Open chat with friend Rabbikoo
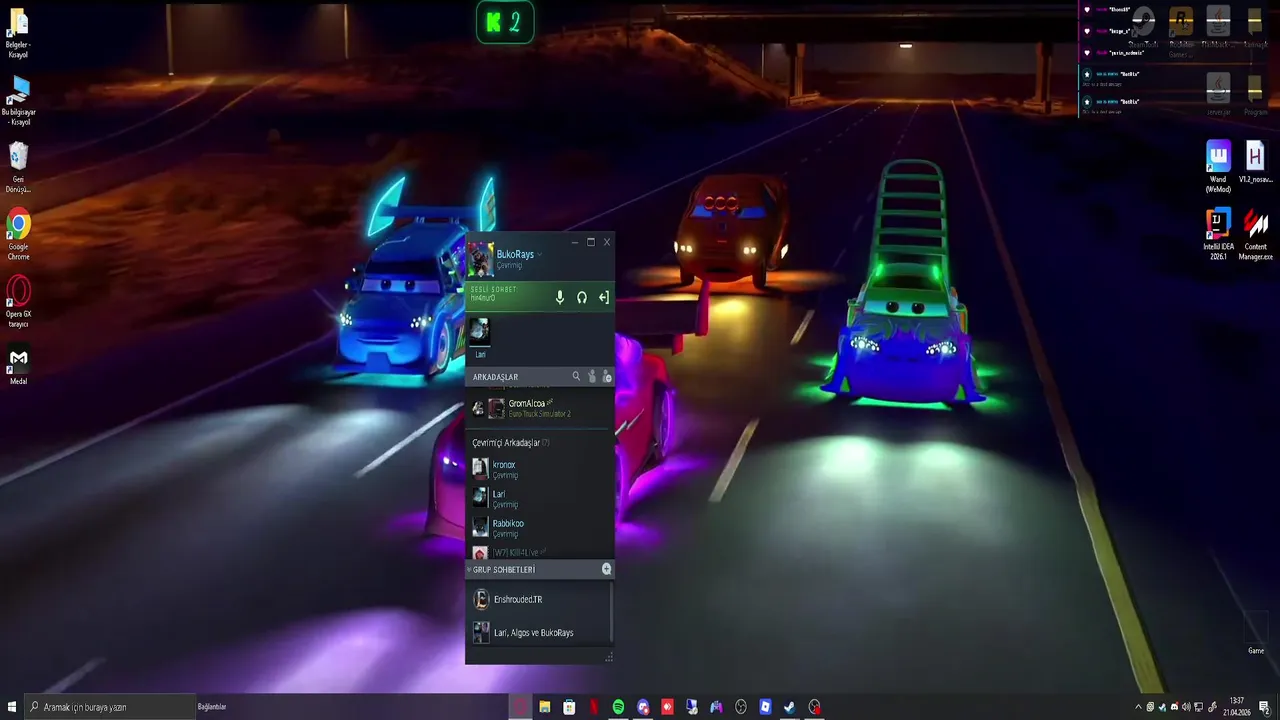Screen dimensions: 1280x720 click(x=540, y=527)
